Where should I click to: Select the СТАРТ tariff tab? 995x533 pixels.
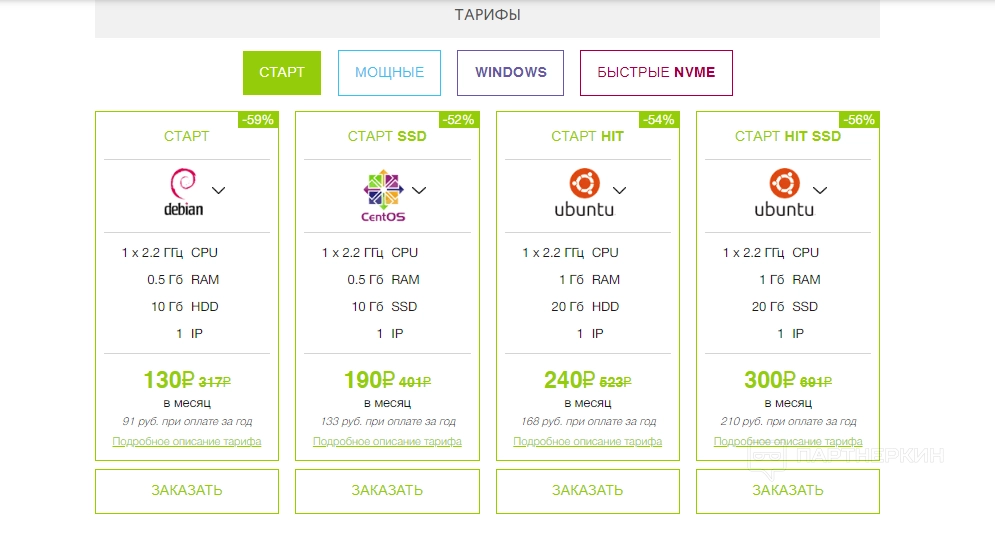[x=282, y=73]
